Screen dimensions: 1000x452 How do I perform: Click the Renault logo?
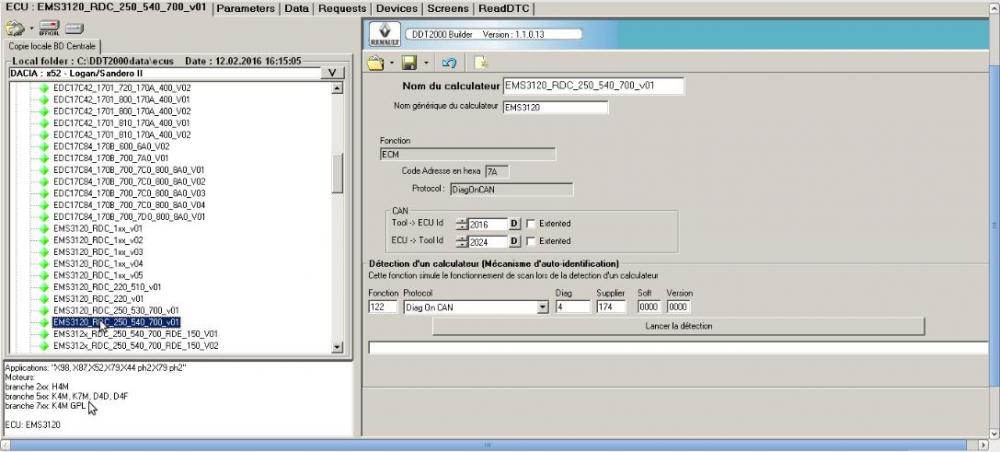[x=385, y=34]
